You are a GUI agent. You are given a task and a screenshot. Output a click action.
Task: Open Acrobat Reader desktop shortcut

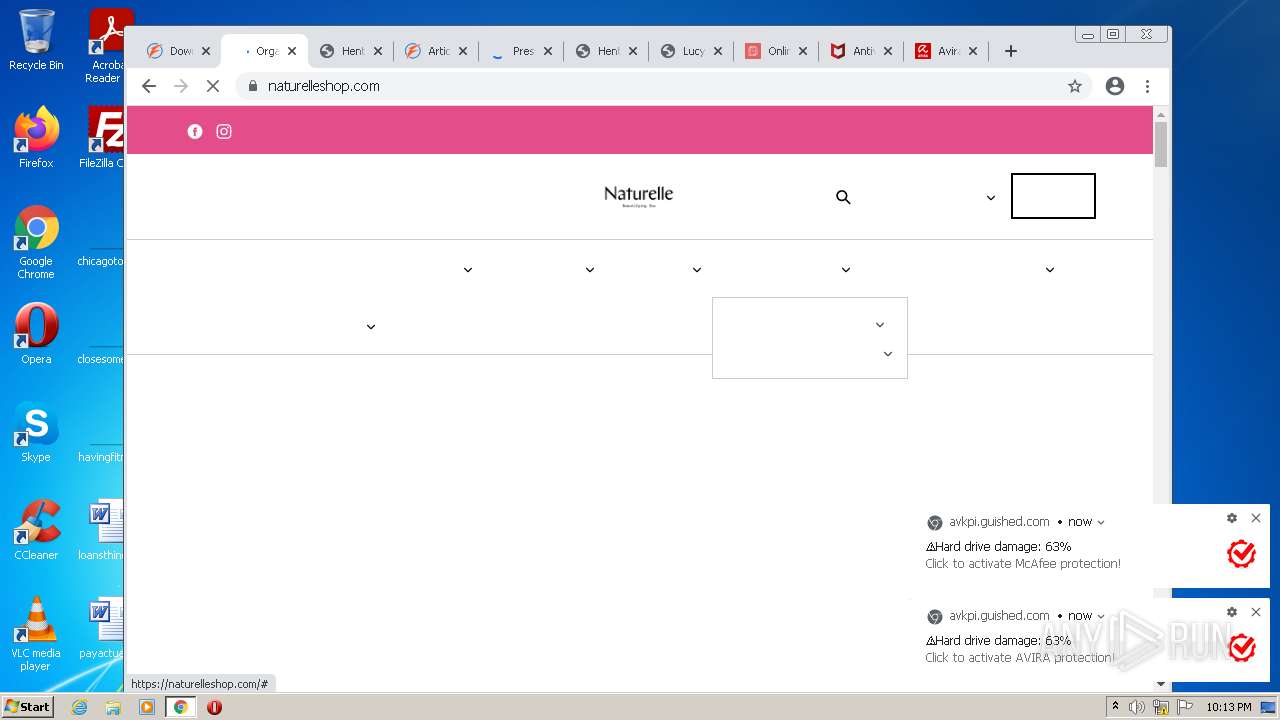106,46
